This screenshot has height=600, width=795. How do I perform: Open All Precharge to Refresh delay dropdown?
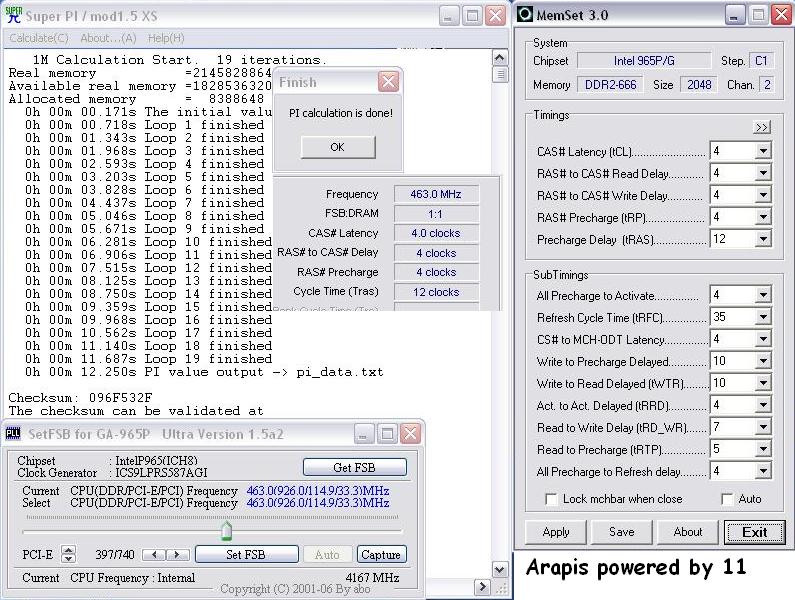pyautogui.click(x=763, y=471)
